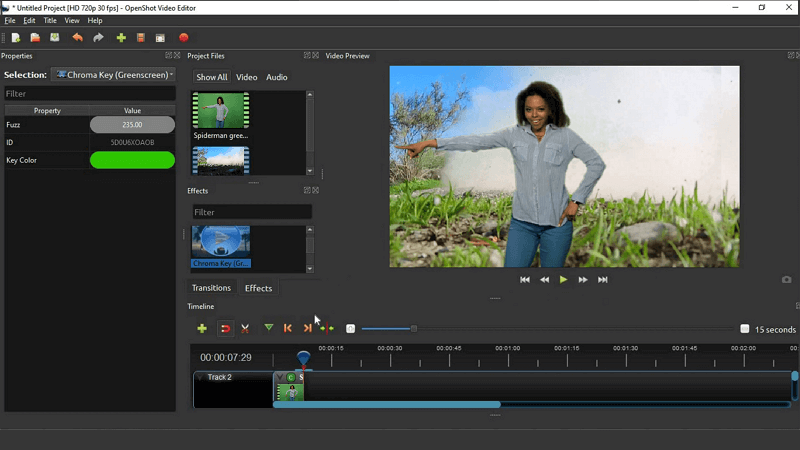
Task: Switch to the Transitions tab
Action: point(211,288)
